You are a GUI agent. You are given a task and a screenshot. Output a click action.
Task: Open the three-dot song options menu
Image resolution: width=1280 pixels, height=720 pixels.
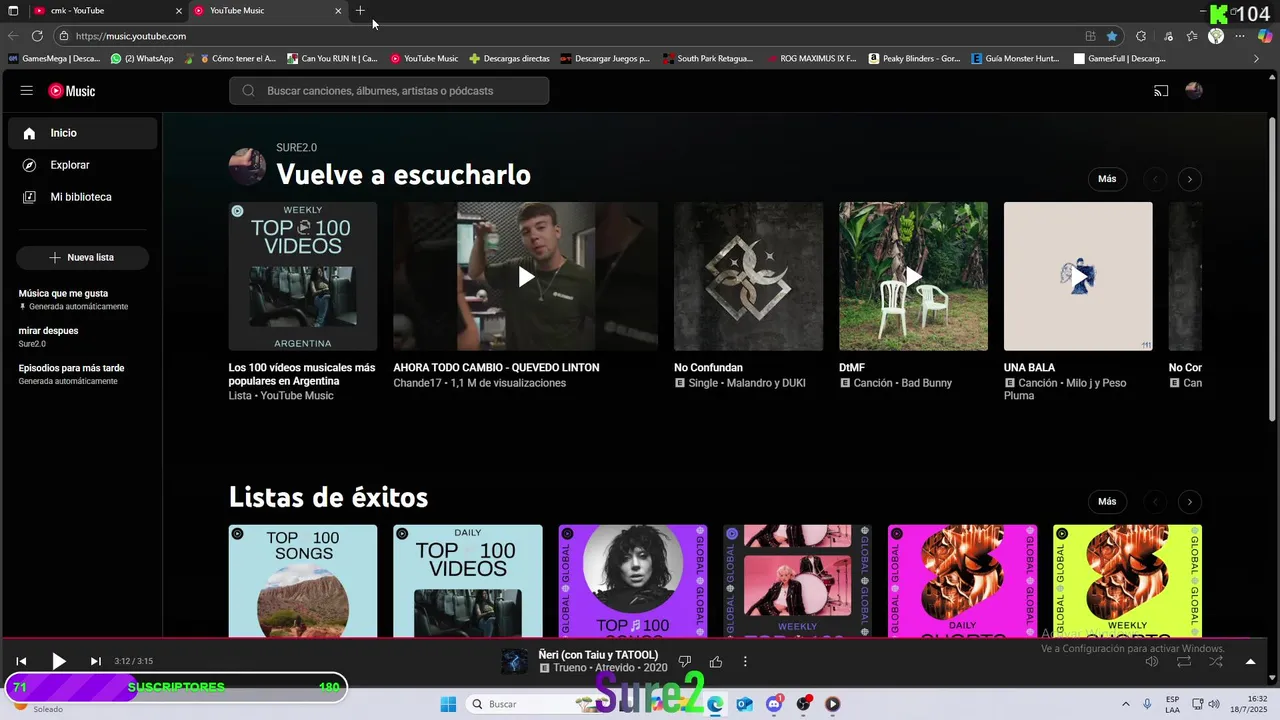[745, 661]
